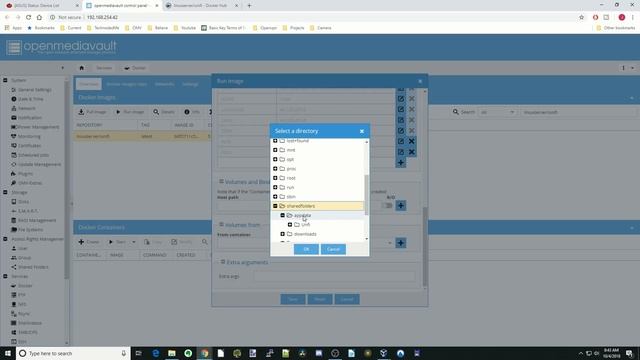Switch to the Settings tab
This screenshot has height=360, width=640.
click(190, 84)
